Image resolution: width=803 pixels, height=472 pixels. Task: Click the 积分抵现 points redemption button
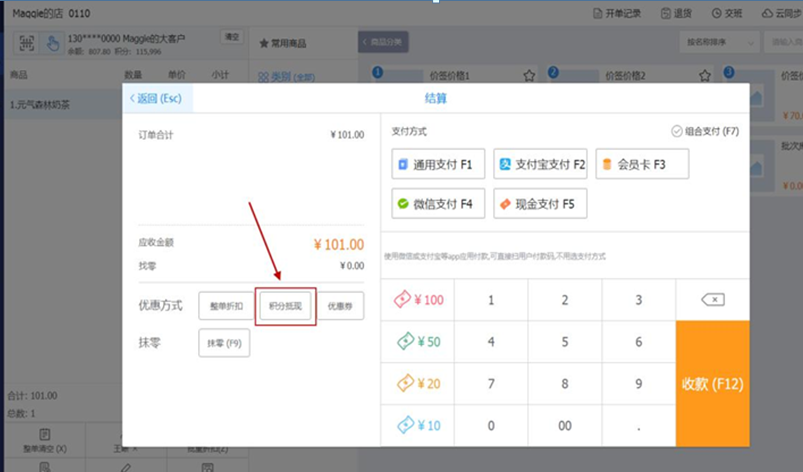pyautogui.click(x=286, y=306)
